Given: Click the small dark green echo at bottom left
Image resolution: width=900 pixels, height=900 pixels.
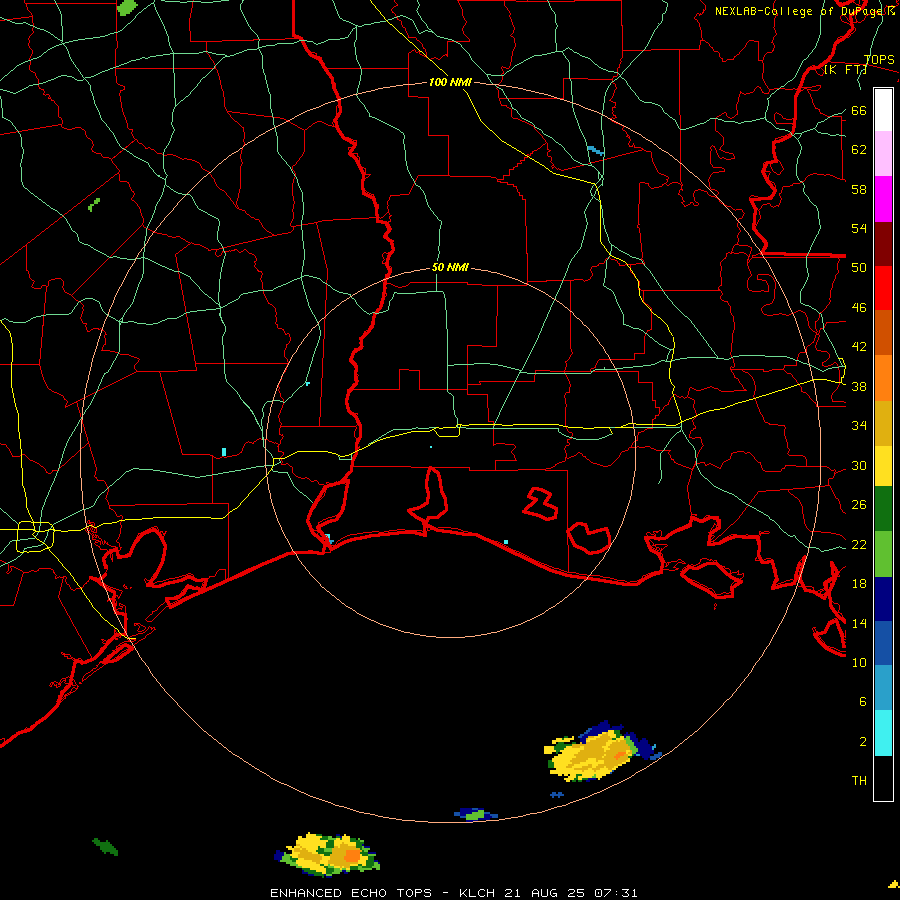Looking at the screenshot, I should click(x=105, y=847).
